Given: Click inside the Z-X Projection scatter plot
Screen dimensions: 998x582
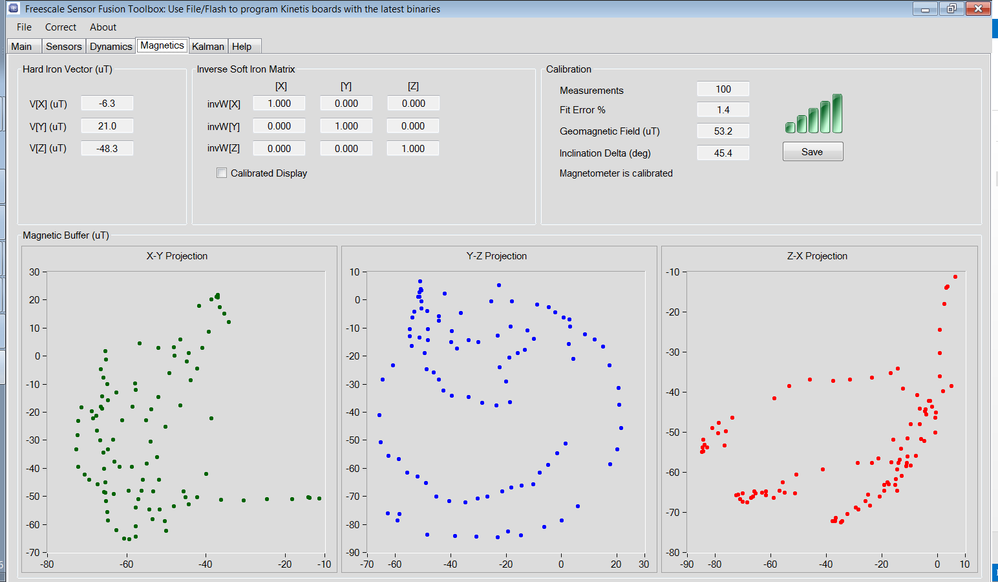Looking at the screenshot, I should 827,412.
